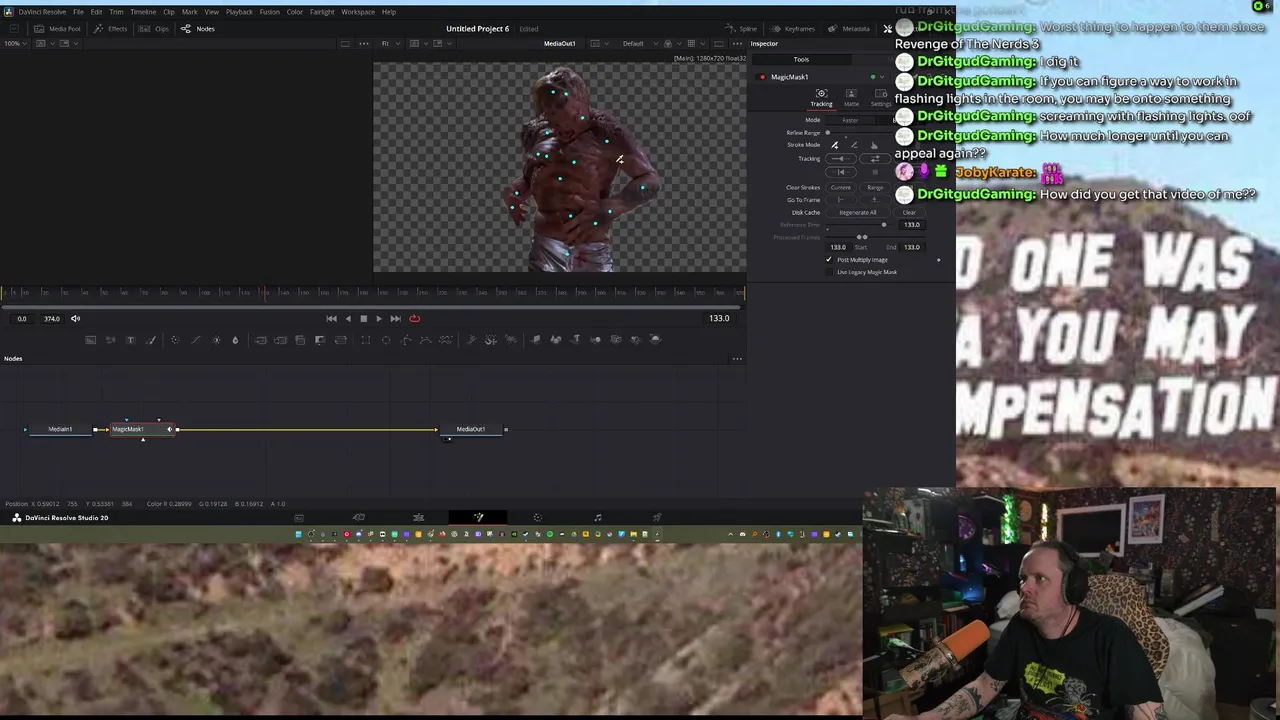Clear strokes in Range
Screen dimensions: 1280x720
pyautogui.click(x=875, y=187)
